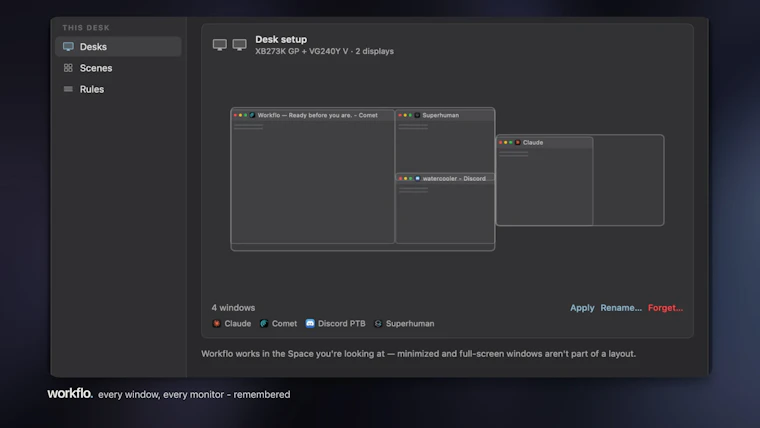Click the Superhuman app icon in the windows list
The height and width of the screenshot is (428, 760).
tap(378, 323)
